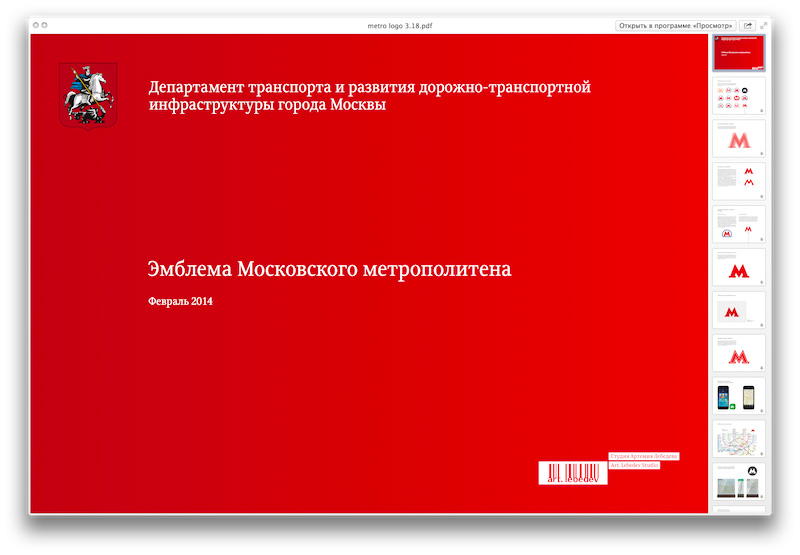The width and height of the screenshot is (800, 555).
Task: Click the "Студия Артемия Лебедева" label
Action: pos(644,456)
